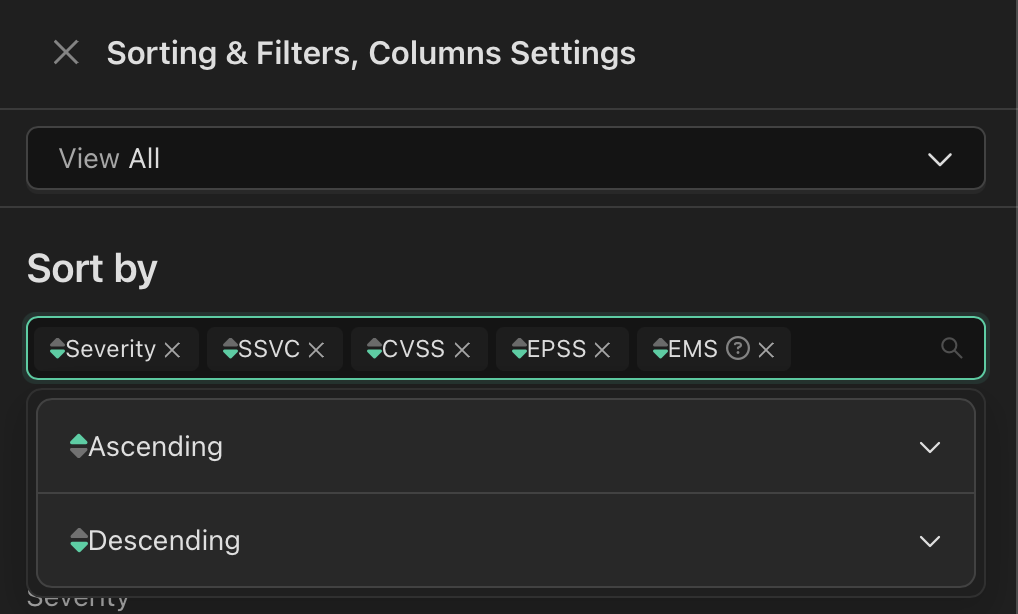The width and height of the screenshot is (1018, 614).
Task: Click the search magnifier in the sort field
Action: tap(951, 348)
